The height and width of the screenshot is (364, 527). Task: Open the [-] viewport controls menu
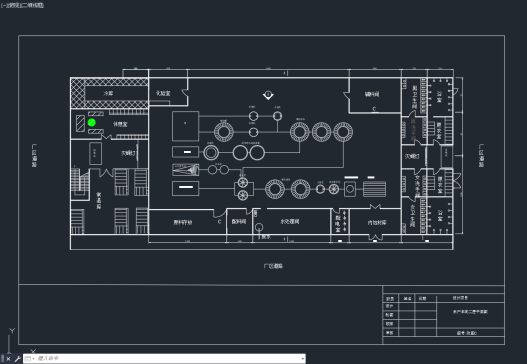pos(3,5)
